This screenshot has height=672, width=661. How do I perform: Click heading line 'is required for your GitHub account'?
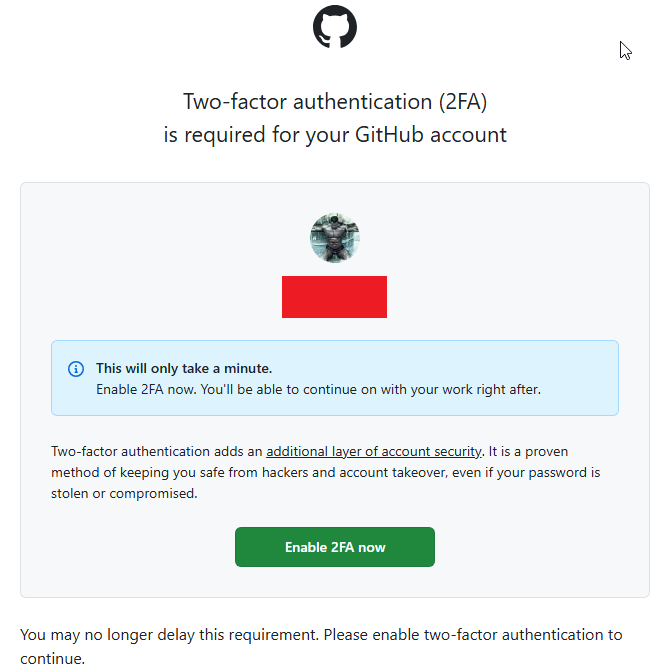click(x=335, y=135)
